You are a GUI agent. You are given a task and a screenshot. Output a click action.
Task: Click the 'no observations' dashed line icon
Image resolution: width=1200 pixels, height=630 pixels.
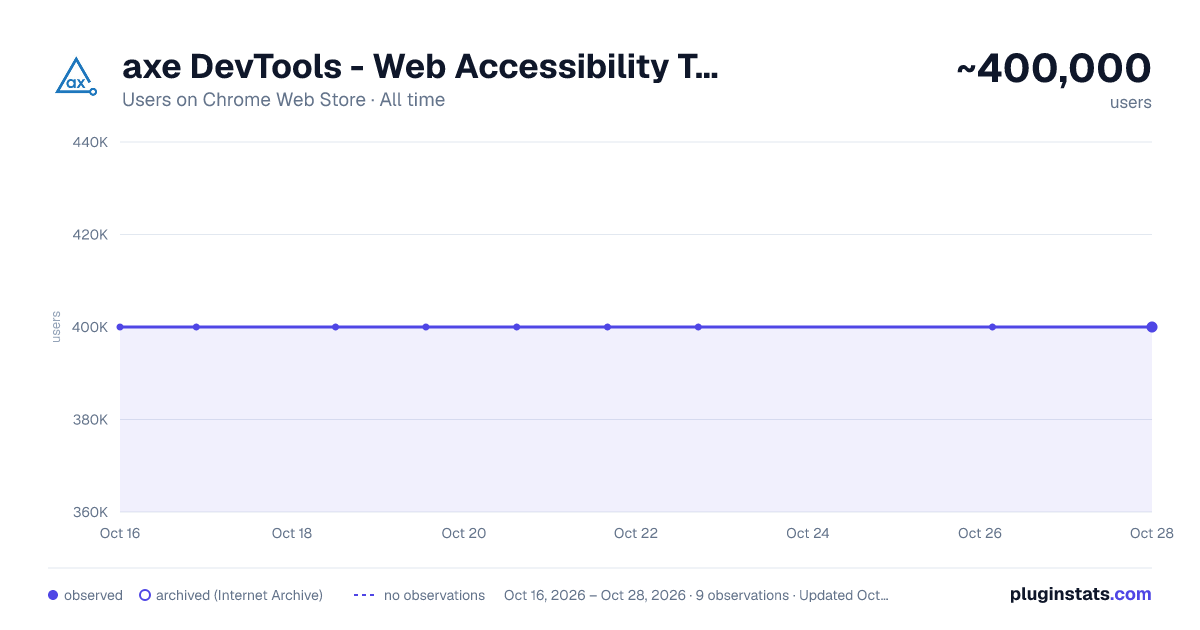pos(364,595)
